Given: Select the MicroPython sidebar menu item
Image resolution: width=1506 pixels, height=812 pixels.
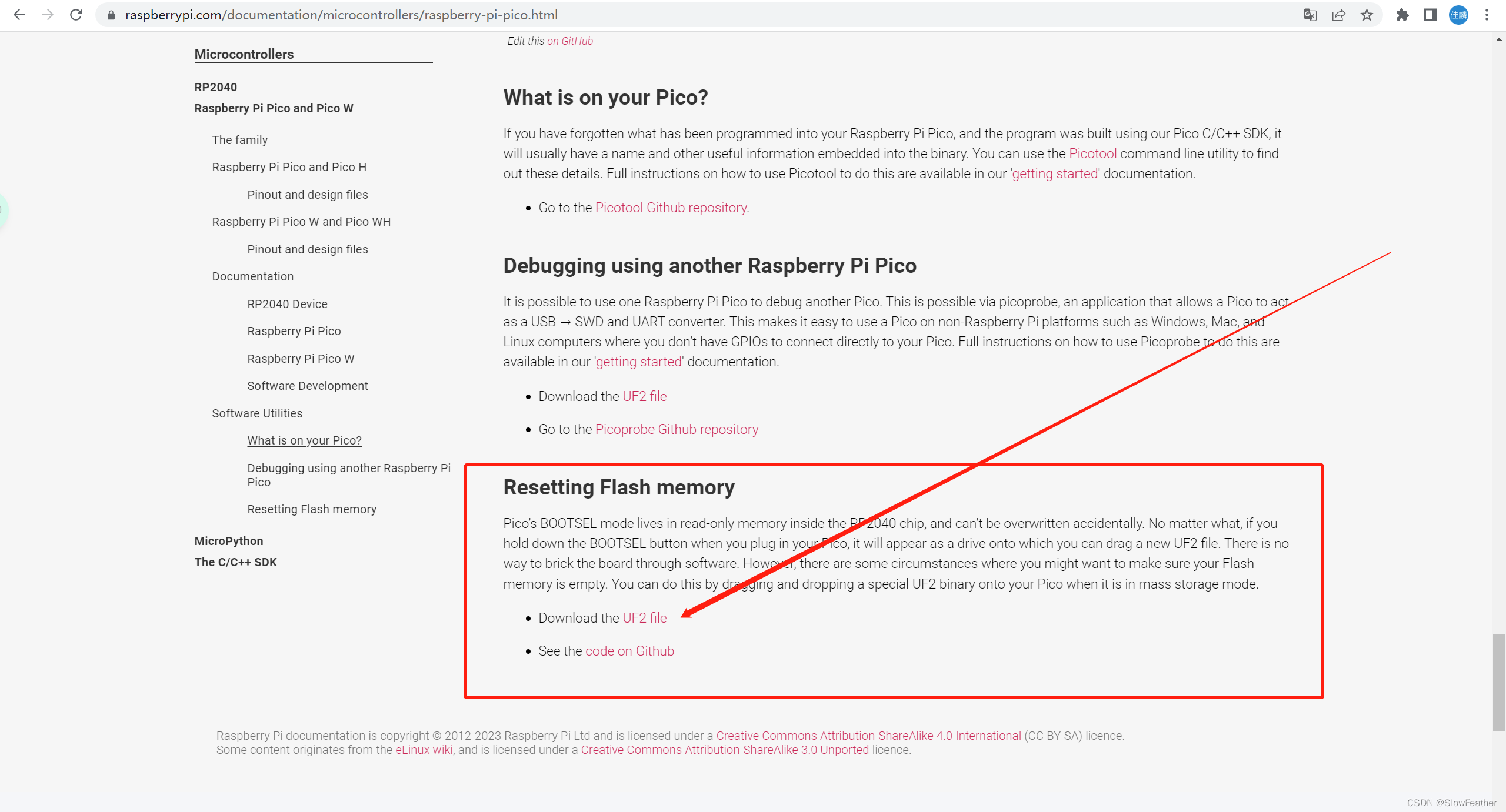Looking at the screenshot, I should (229, 540).
